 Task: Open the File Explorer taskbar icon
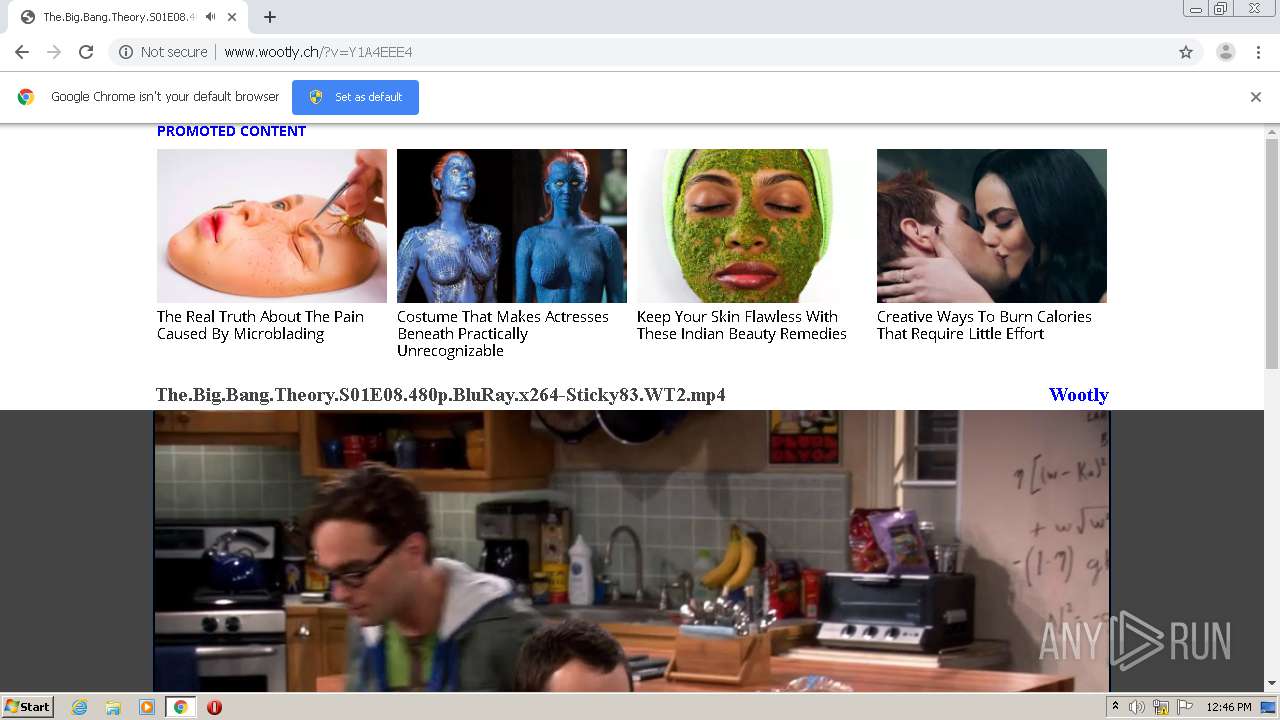(113, 707)
